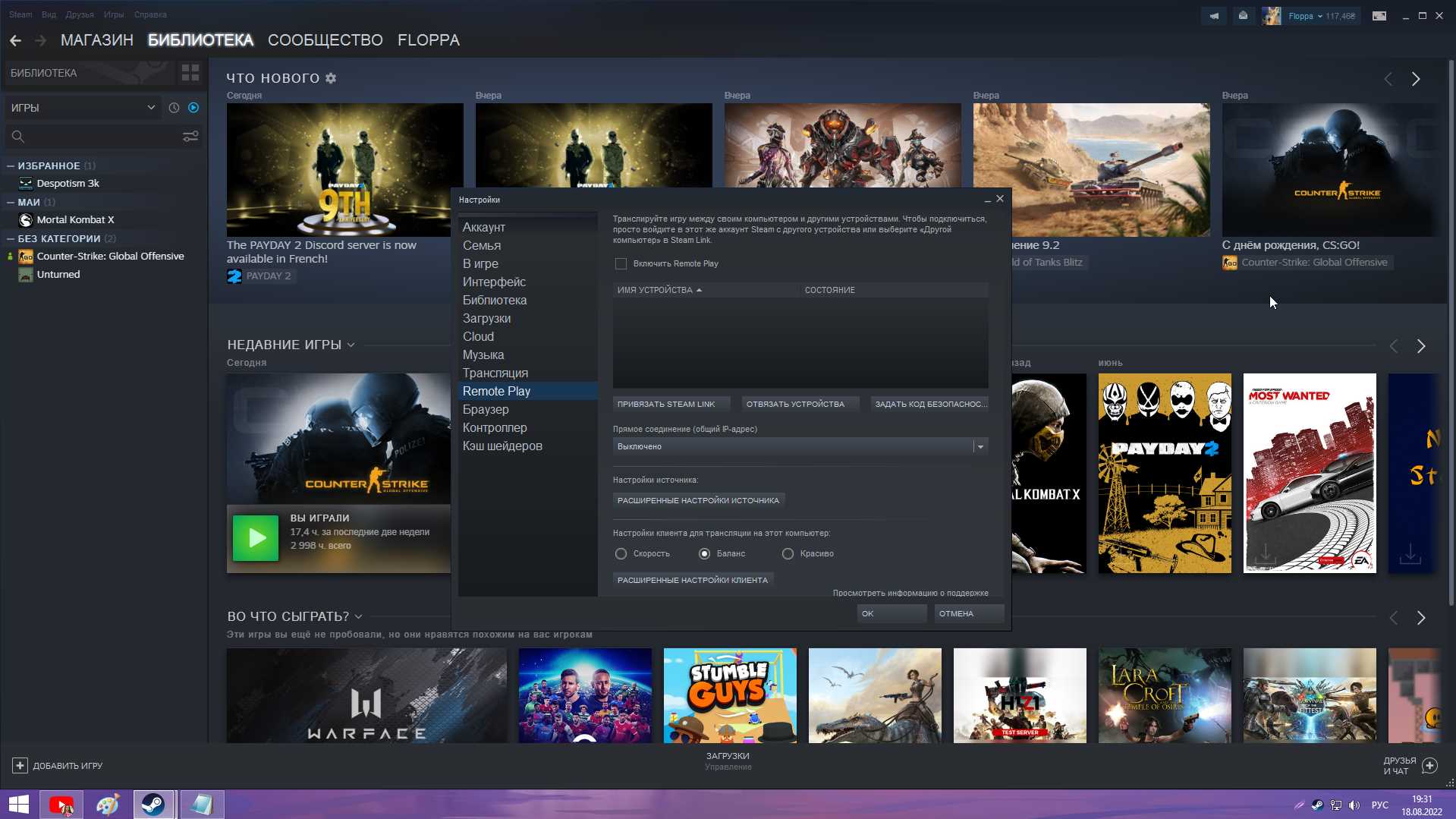
Task: Cancel settings with 'Отмена' button
Action: coord(969,613)
